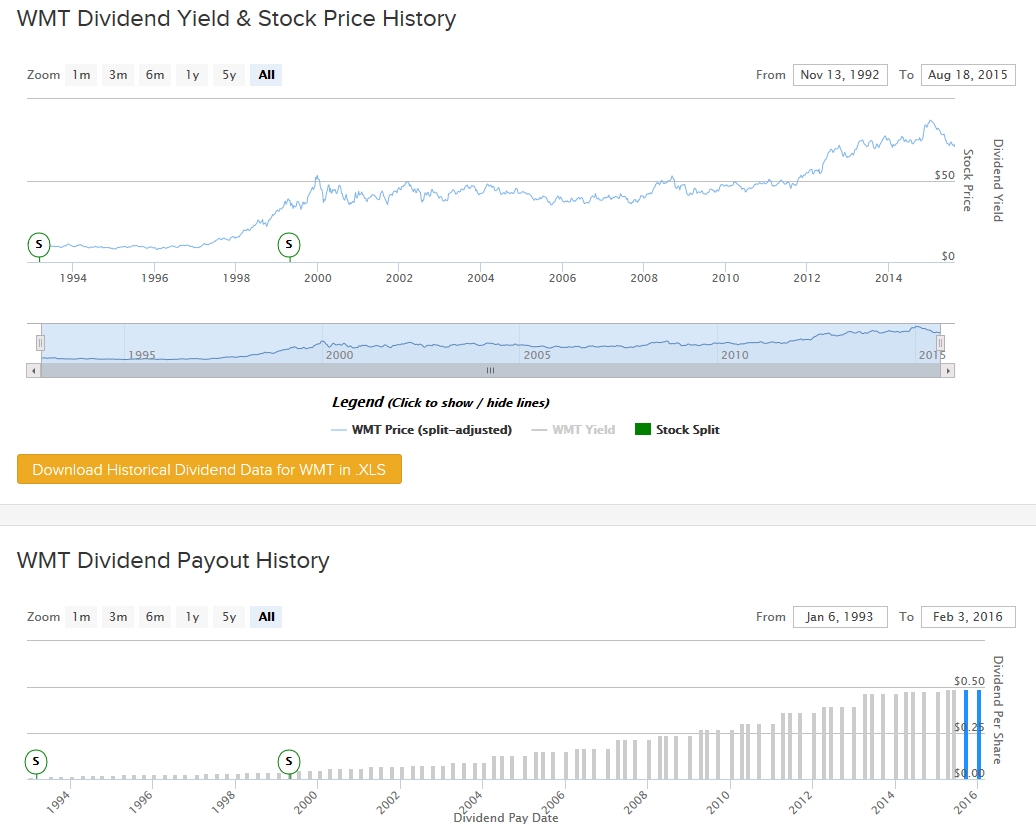Set price chart zoom to 1m
The image size is (1036, 840).
[x=81, y=75]
